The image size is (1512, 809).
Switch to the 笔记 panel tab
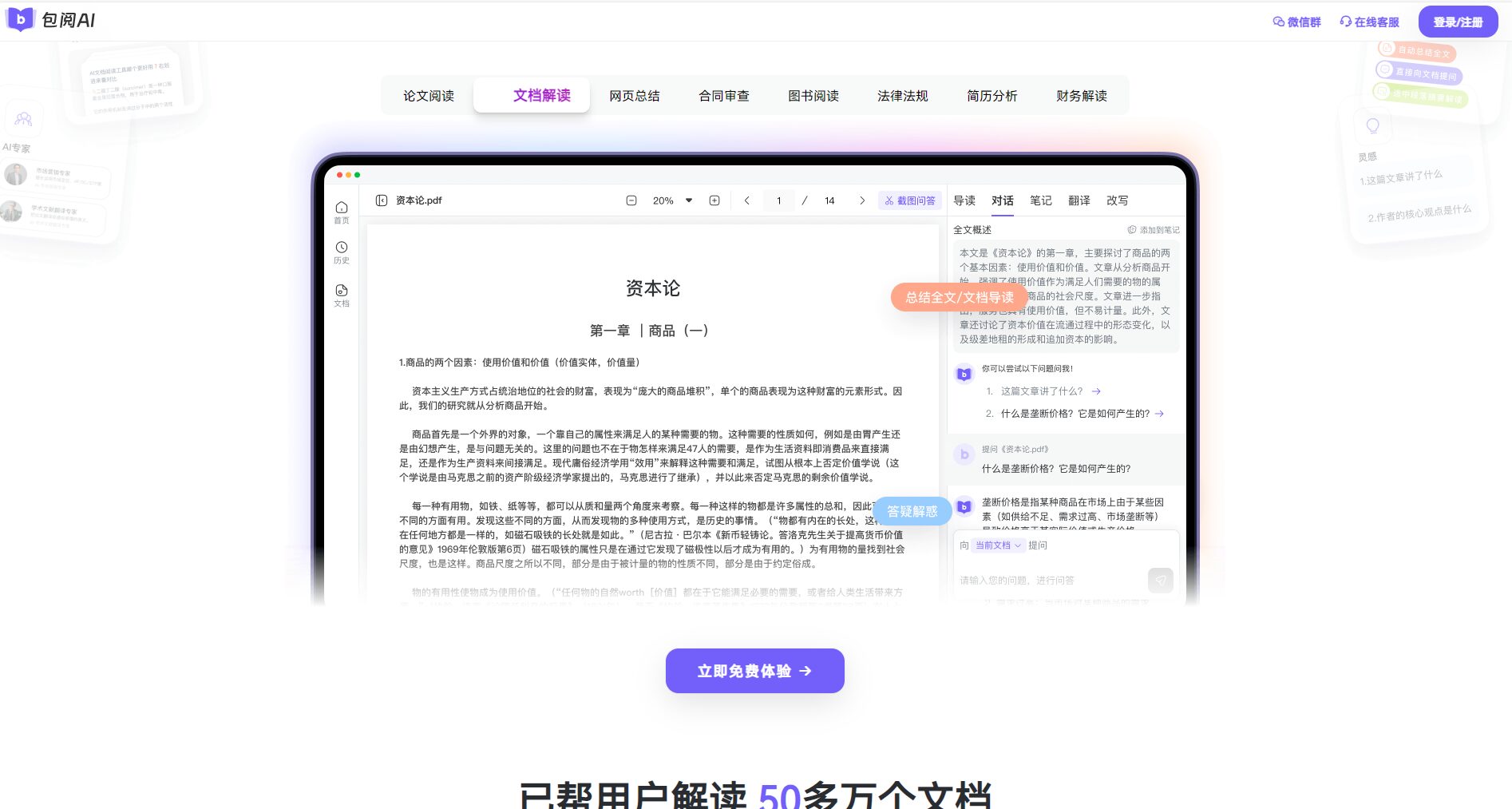pos(1040,200)
